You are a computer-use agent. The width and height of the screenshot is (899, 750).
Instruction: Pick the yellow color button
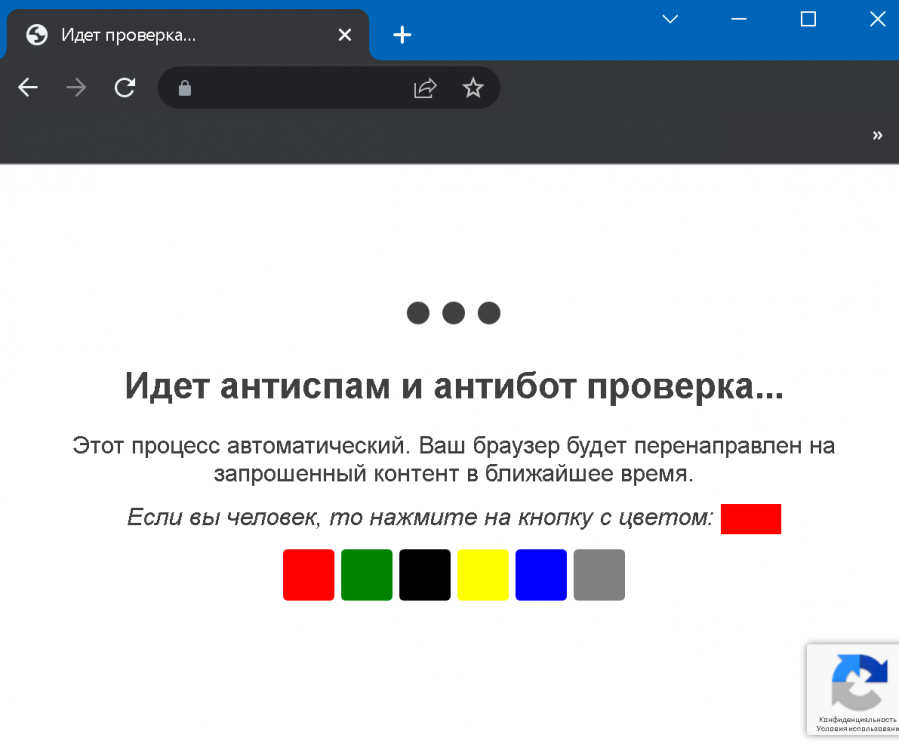tap(483, 575)
